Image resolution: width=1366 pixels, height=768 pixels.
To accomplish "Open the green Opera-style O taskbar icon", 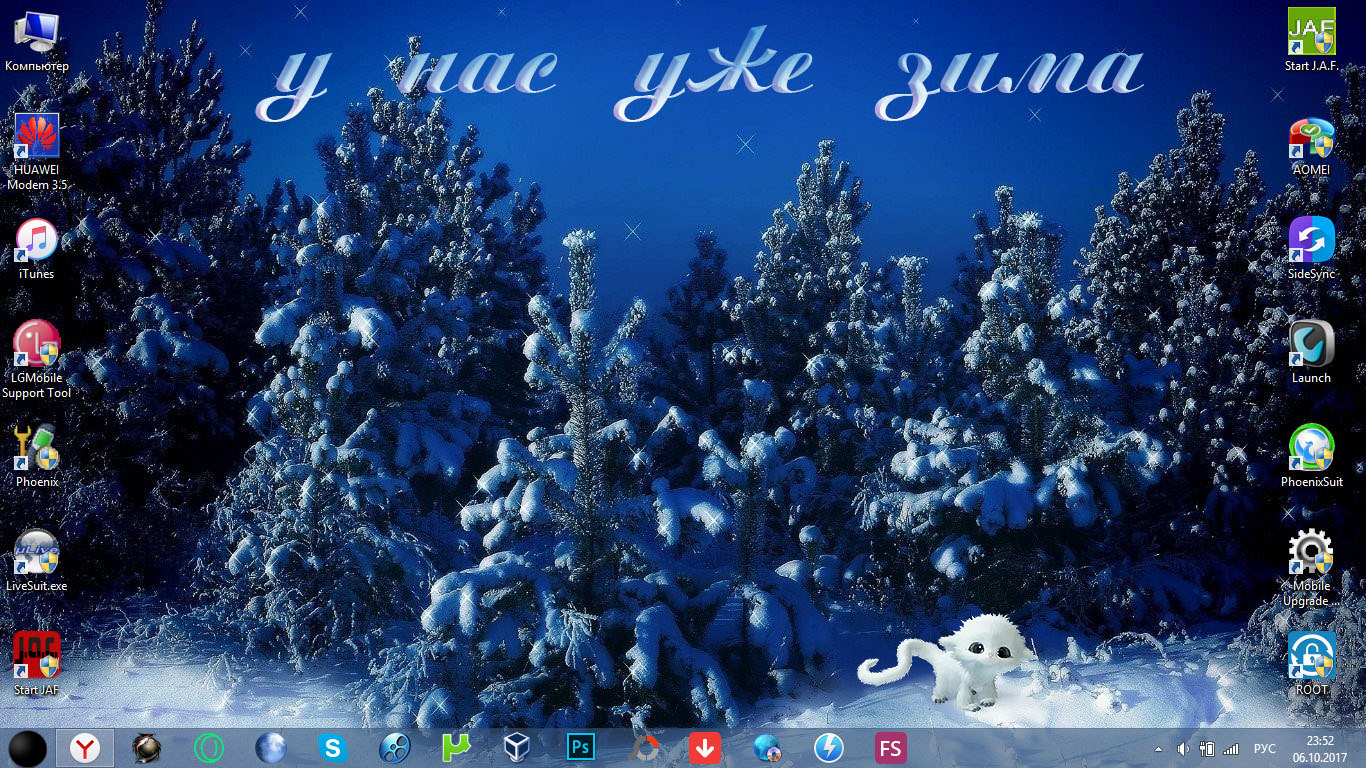I will 209,748.
